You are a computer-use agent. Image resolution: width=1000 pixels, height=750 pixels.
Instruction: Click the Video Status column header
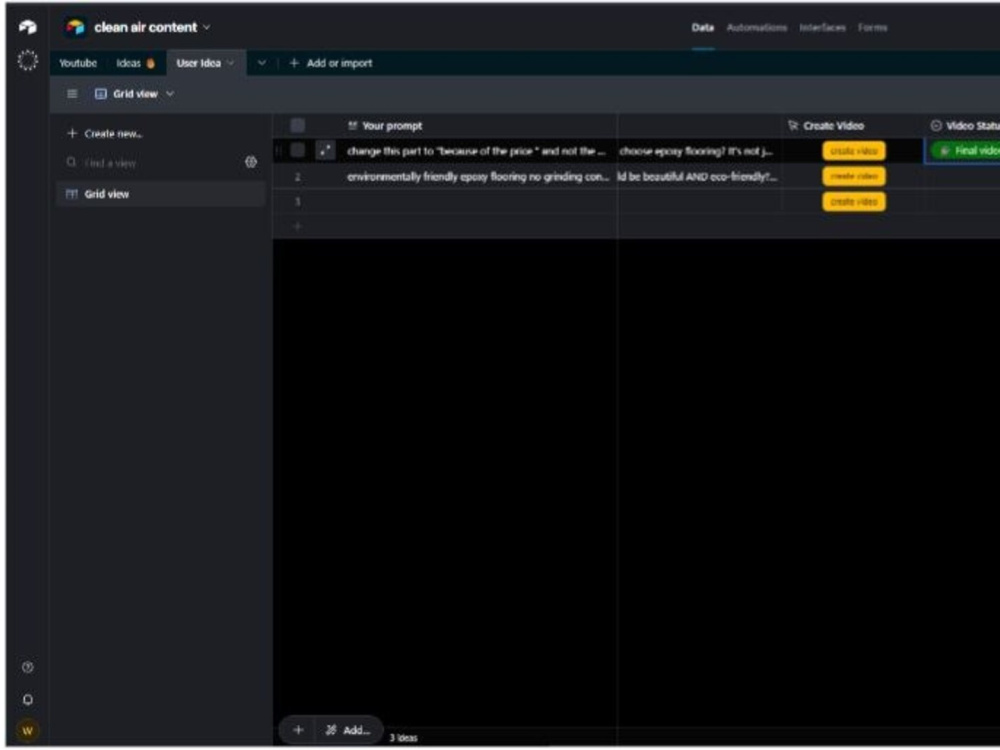click(x=963, y=126)
